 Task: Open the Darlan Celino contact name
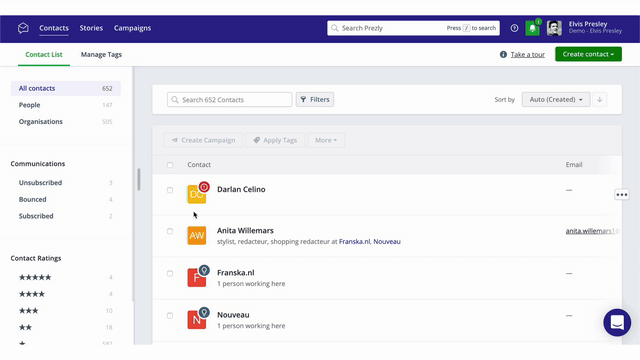241,189
